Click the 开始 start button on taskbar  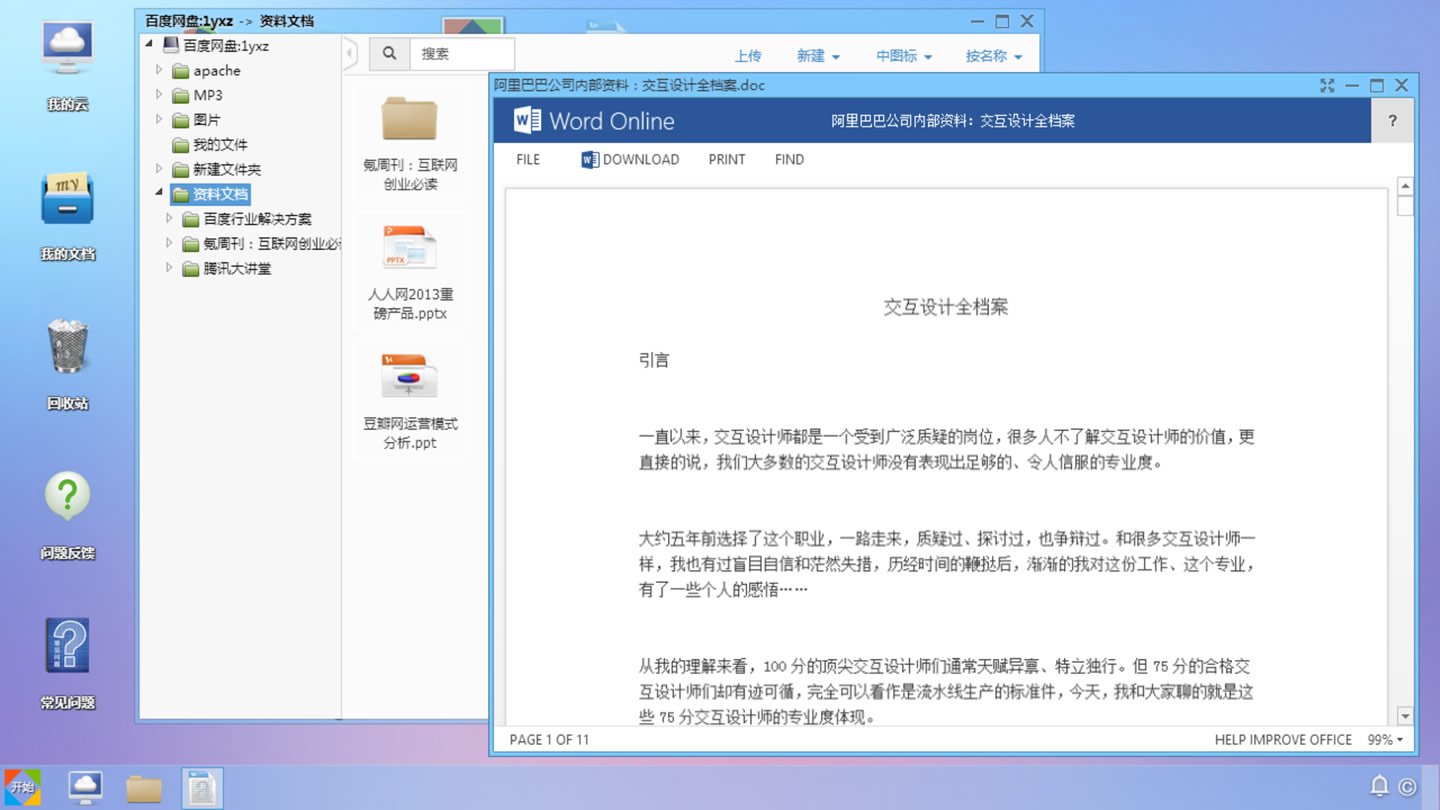(x=22, y=787)
